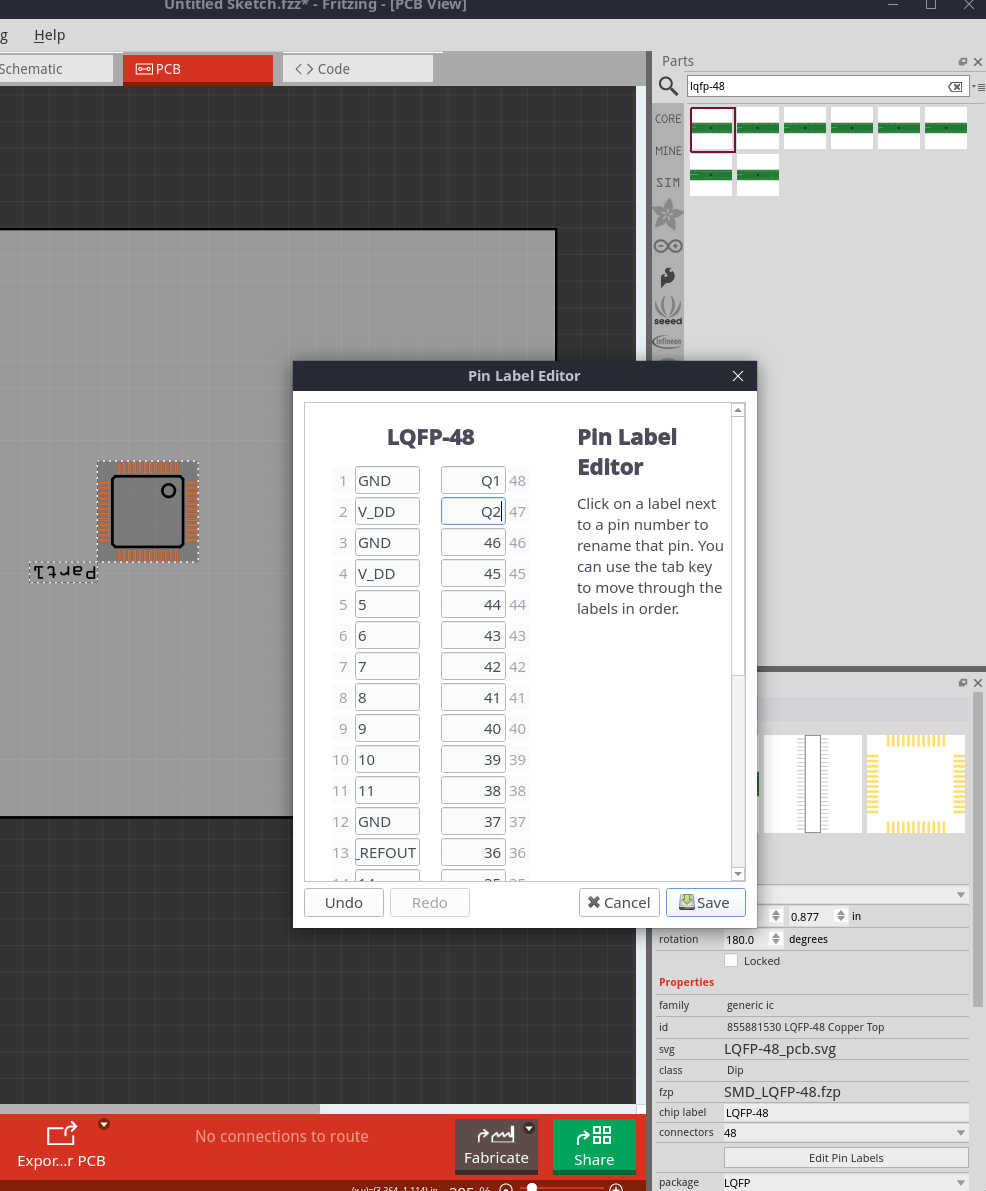Open the Adafruit parts bin
The width and height of the screenshot is (986, 1191).
coord(668,213)
